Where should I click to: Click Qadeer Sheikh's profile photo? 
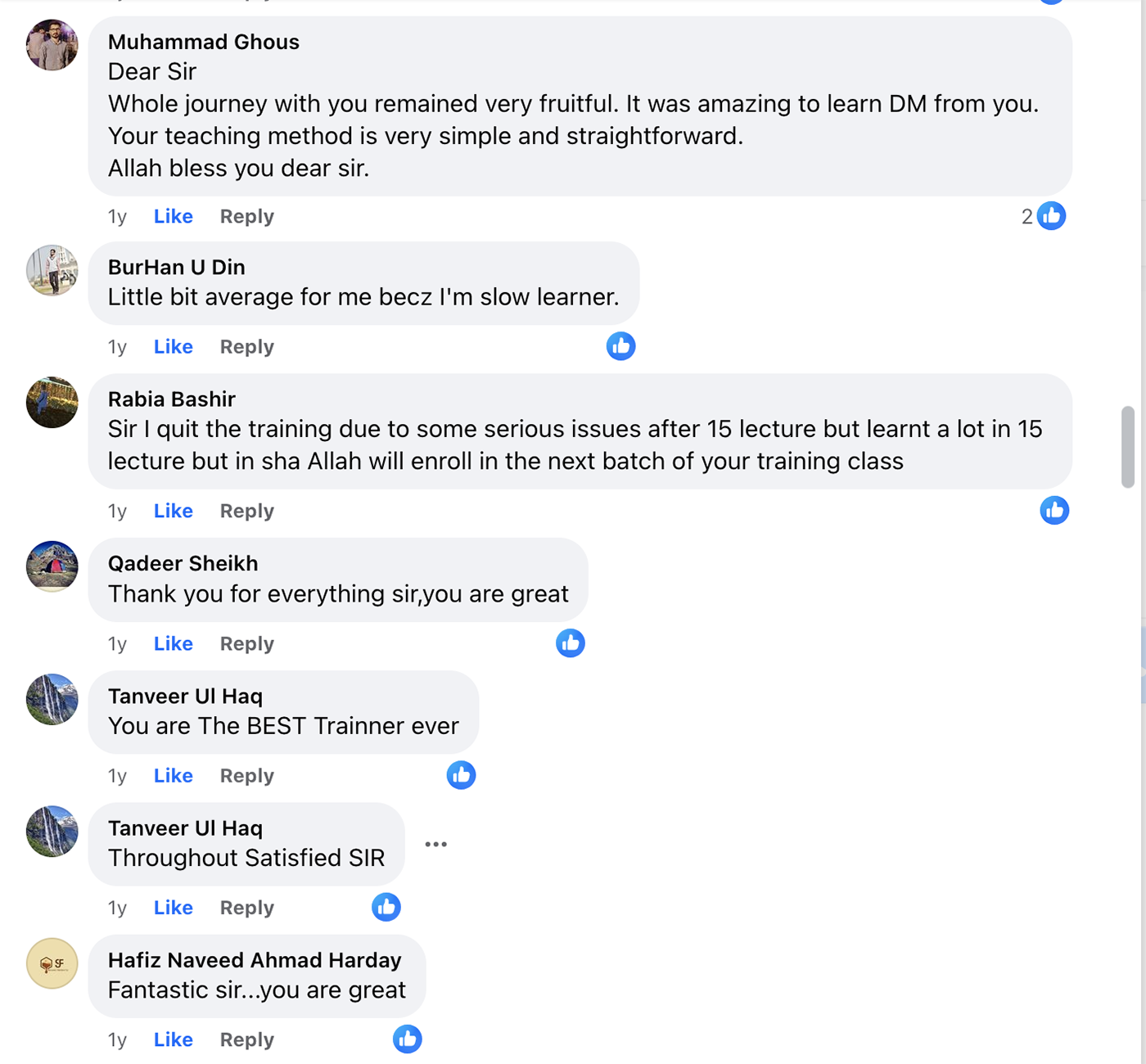click(x=52, y=566)
